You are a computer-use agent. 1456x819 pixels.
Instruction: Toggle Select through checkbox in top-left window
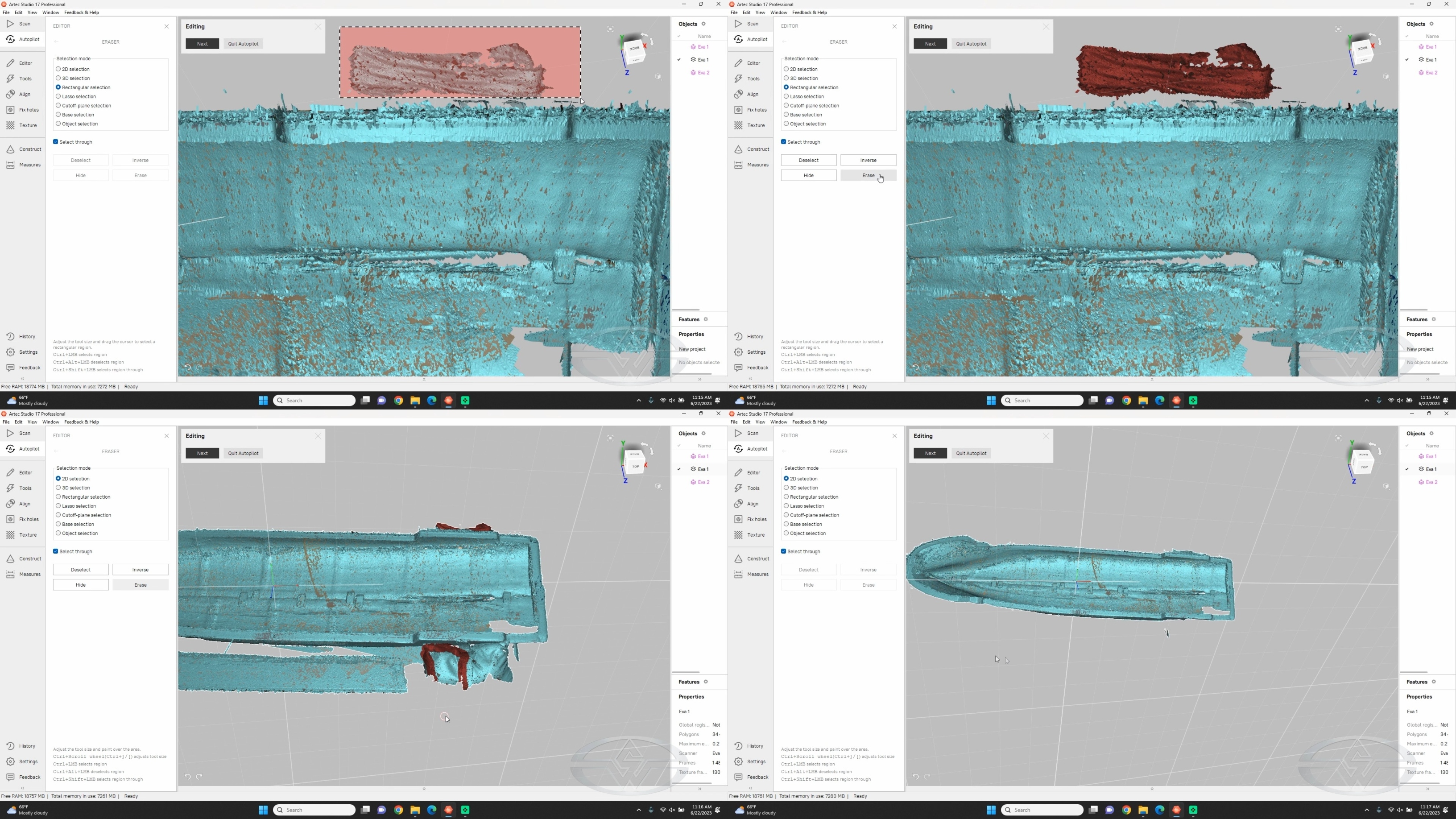(x=55, y=142)
